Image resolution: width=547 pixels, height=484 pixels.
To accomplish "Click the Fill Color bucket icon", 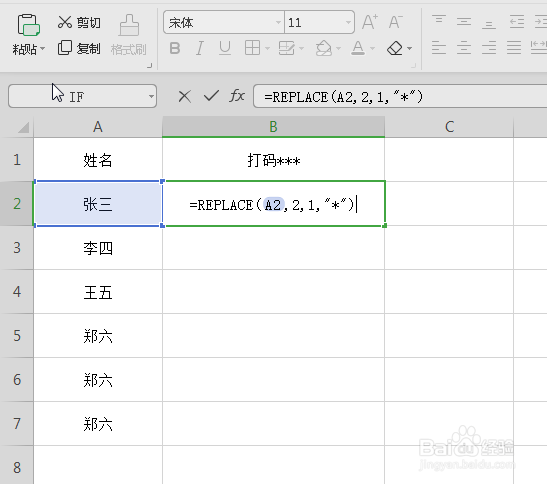I will click(x=324, y=48).
